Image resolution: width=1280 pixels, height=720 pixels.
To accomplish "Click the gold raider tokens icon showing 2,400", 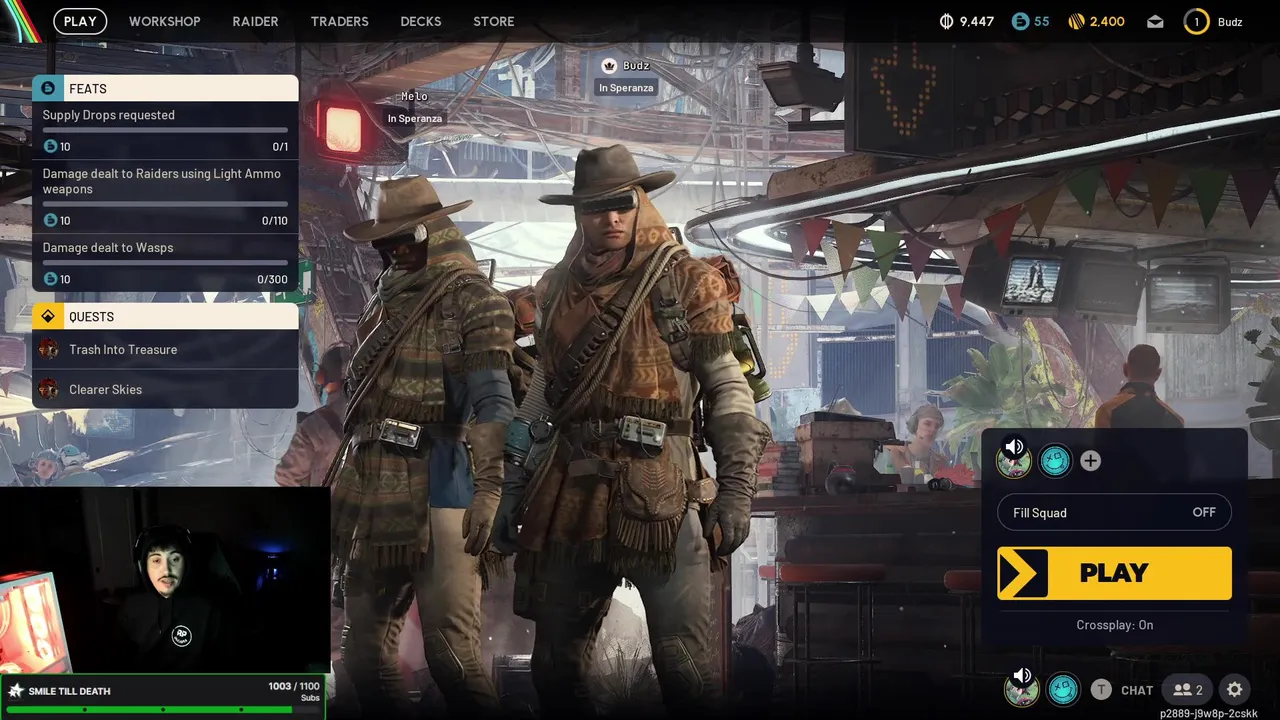I will click(x=1076, y=21).
